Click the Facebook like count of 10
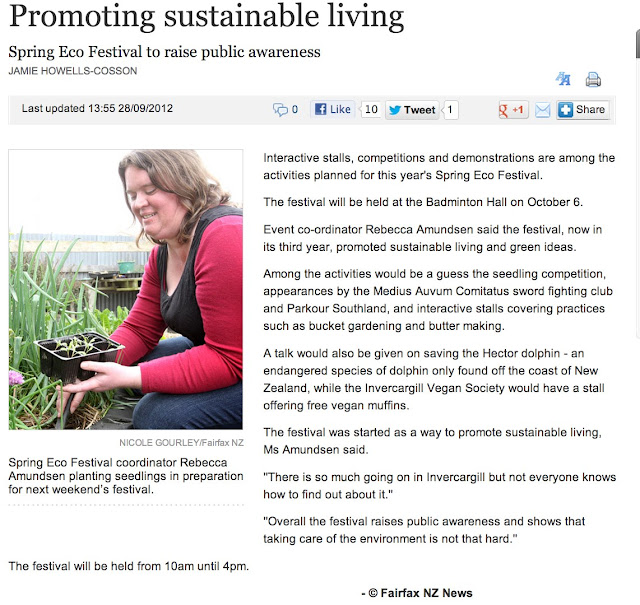 (x=371, y=109)
